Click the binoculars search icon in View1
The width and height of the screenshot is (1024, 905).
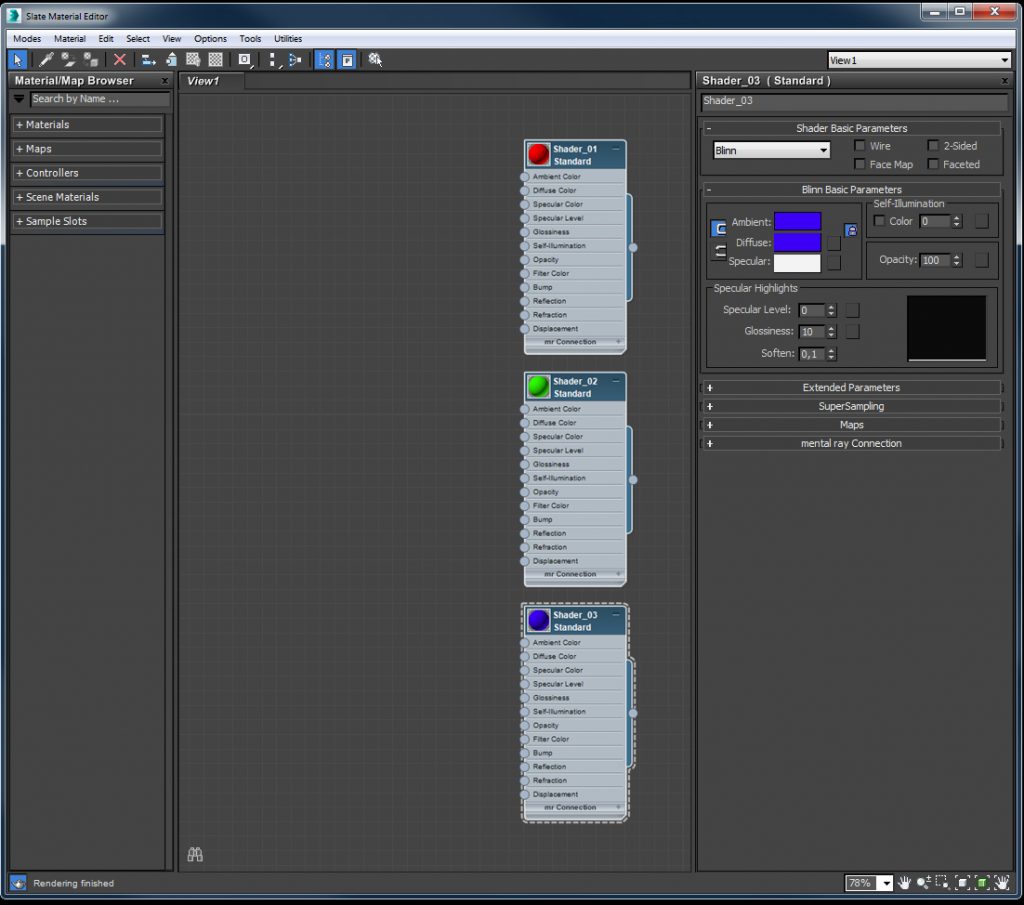click(x=195, y=854)
